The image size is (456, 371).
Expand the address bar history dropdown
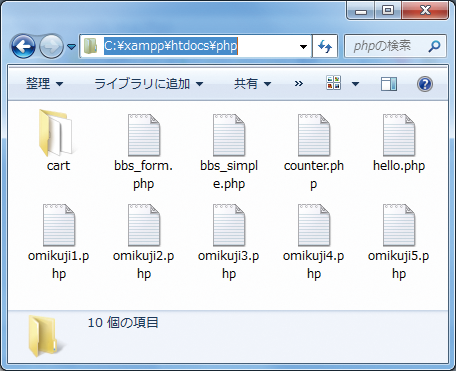pyautogui.click(x=303, y=47)
